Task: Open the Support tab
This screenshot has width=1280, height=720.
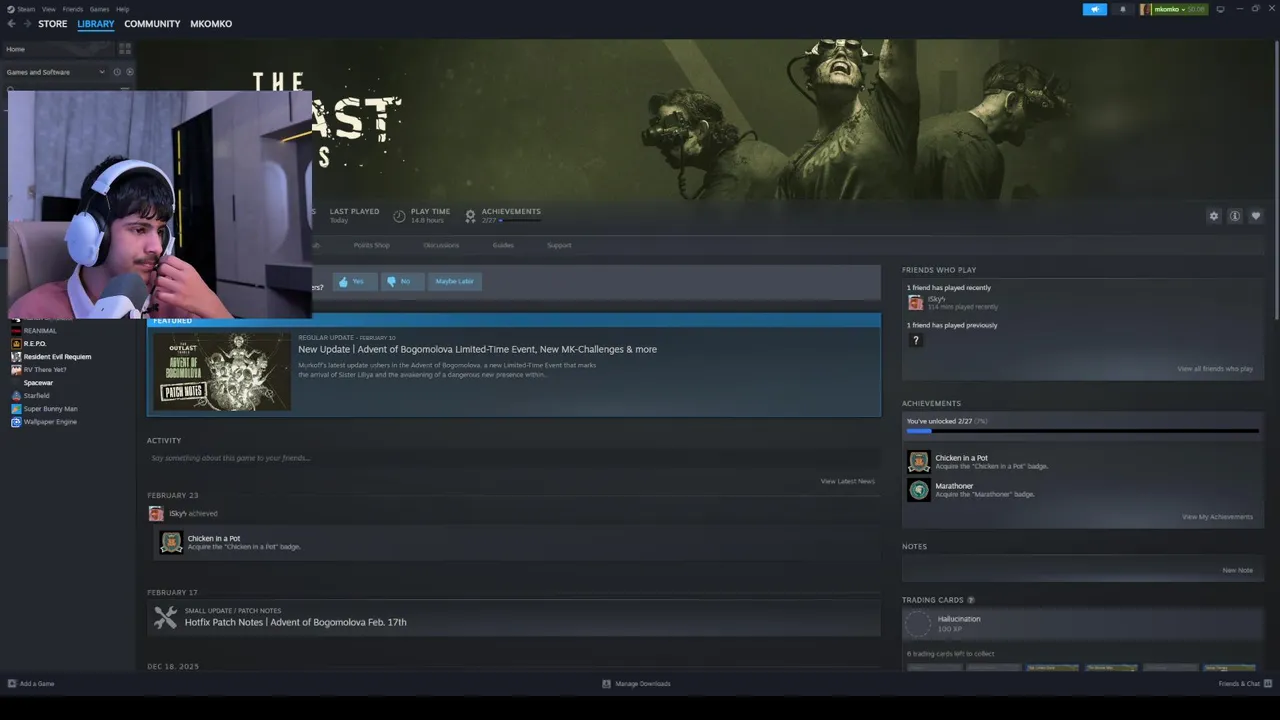Action: click(559, 245)
